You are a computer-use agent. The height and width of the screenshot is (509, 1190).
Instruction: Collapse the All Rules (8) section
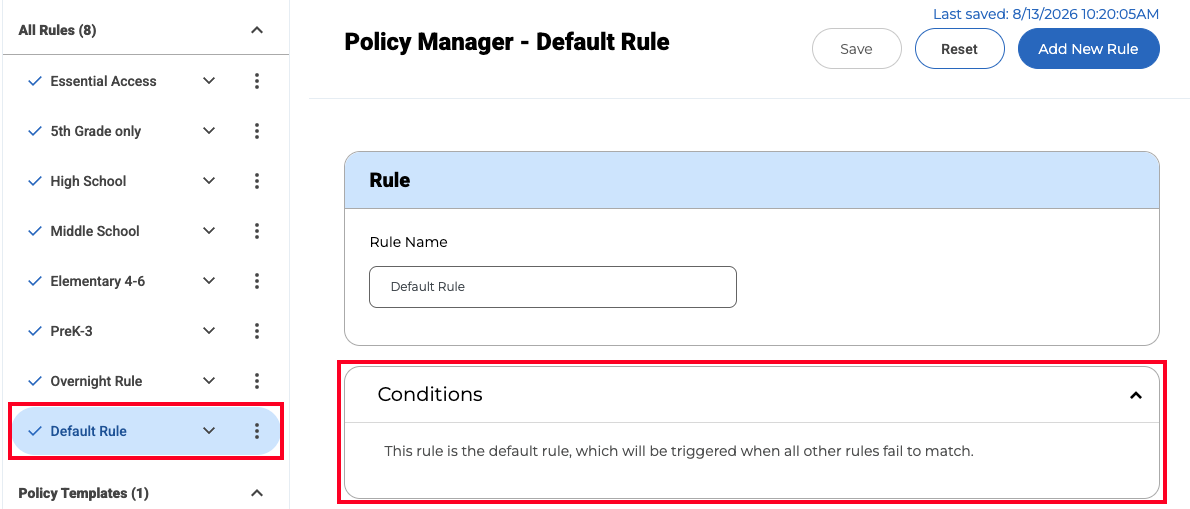click(x=257, y=30)
